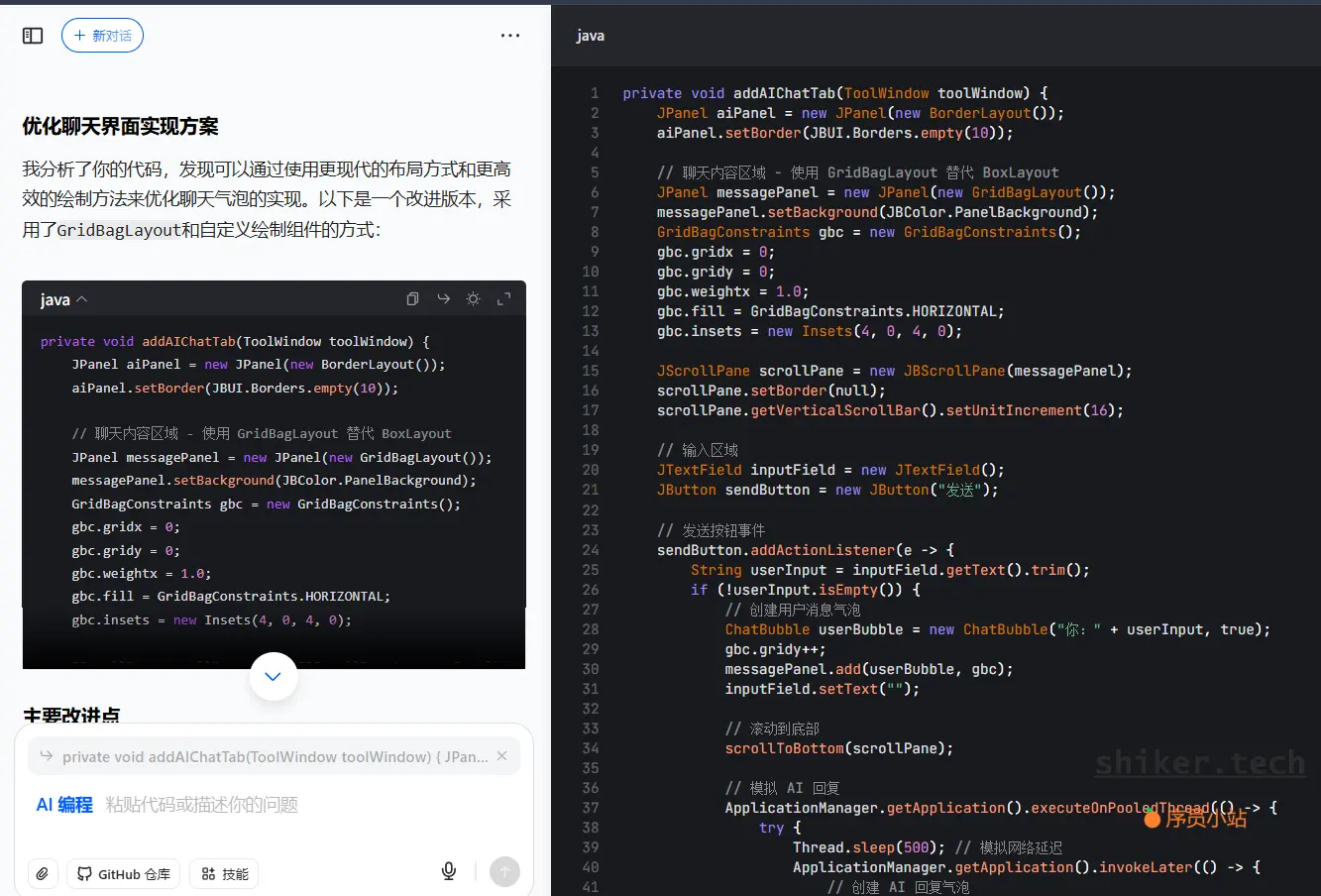This screenshot has height=896, width=1321.
Task: Activate the microphone voice input
Action: (x=449, y=871)
